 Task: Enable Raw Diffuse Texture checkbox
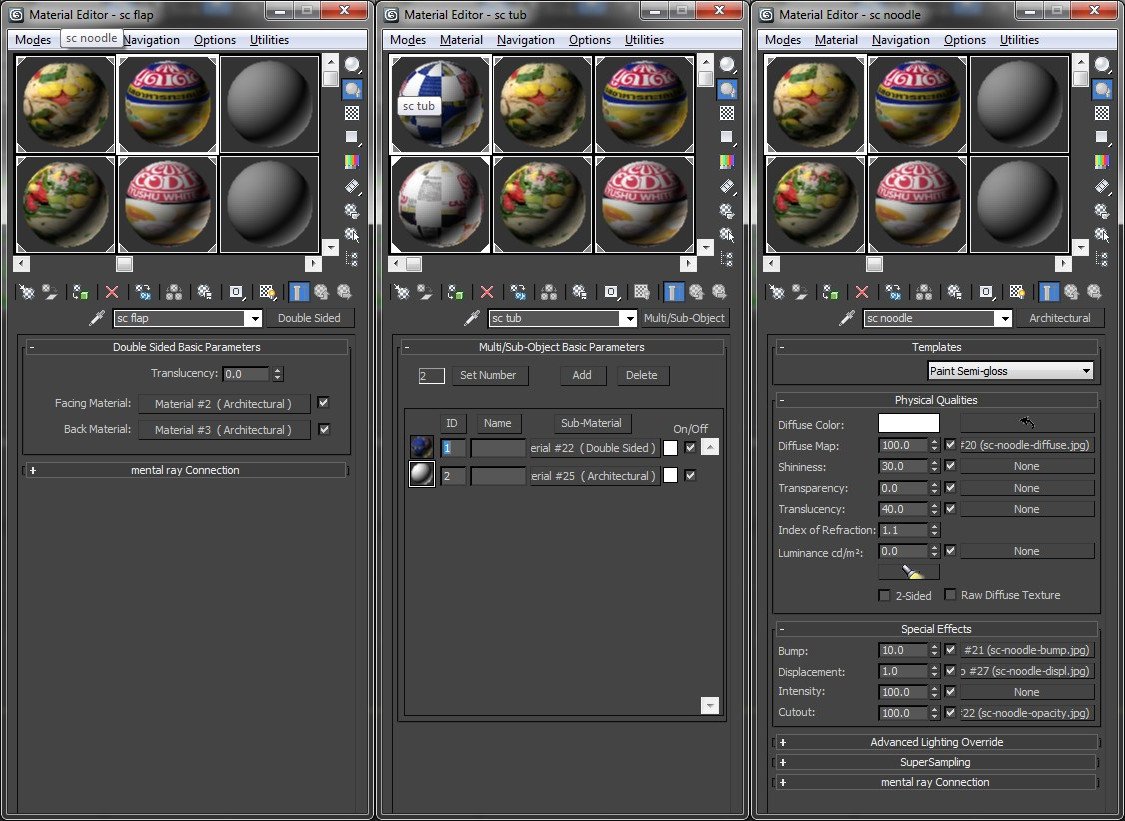[x=950, y=594]
